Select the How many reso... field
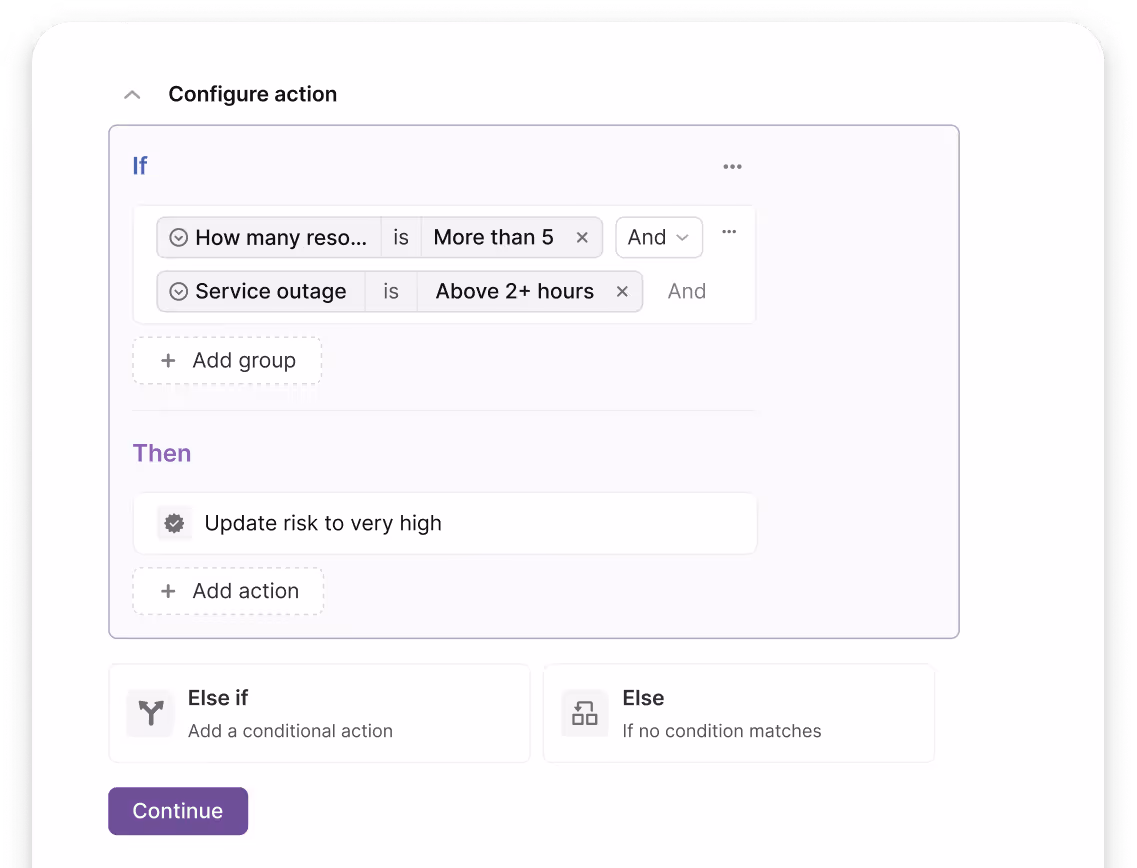The image size is (1137, 868). pos(269,238)
